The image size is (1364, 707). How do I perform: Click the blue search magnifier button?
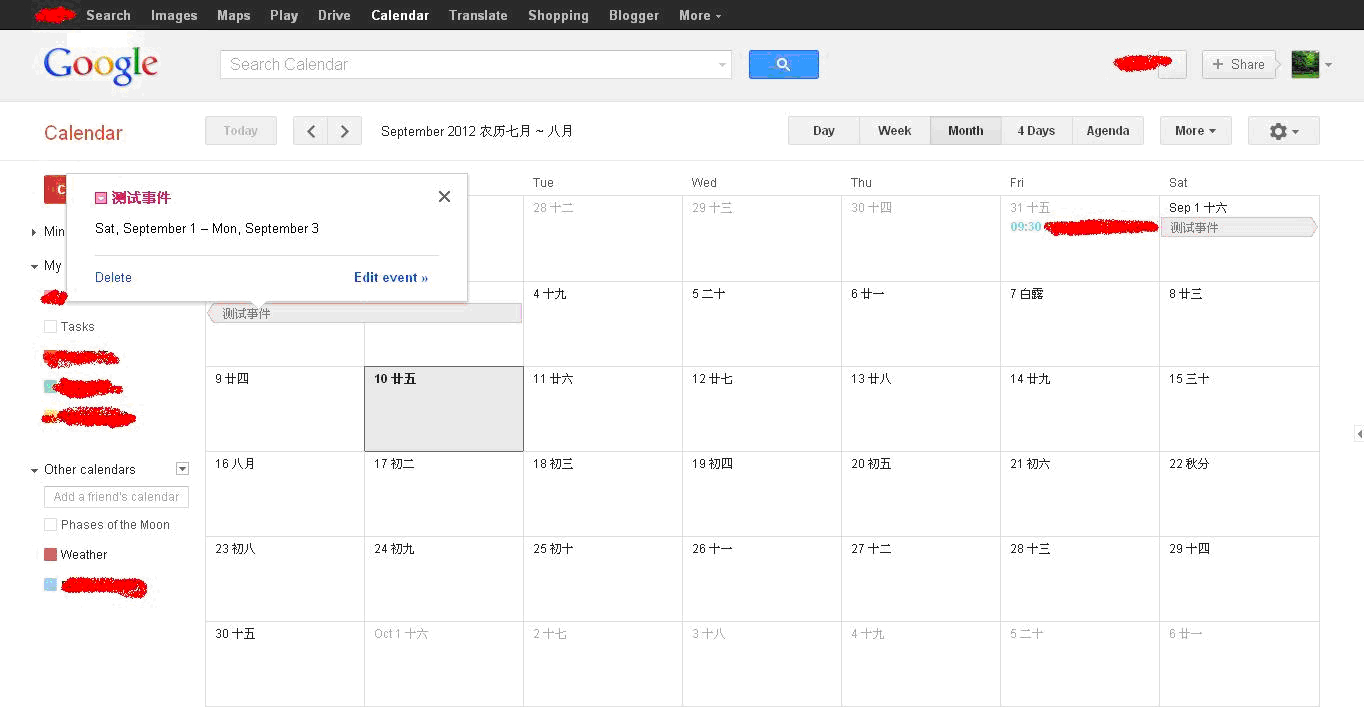pos(783,64)
